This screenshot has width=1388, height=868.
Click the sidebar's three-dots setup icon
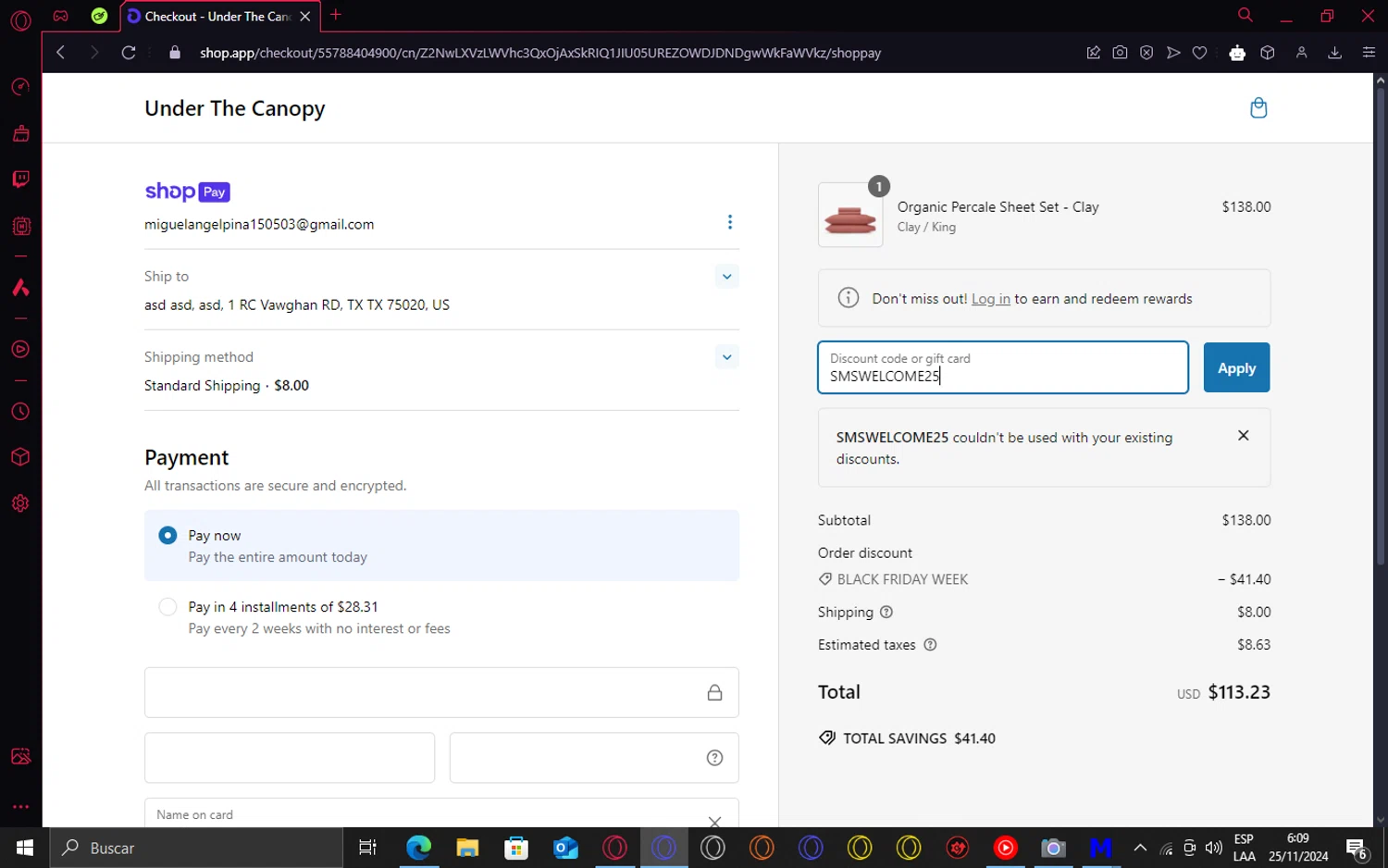(20, 807)
